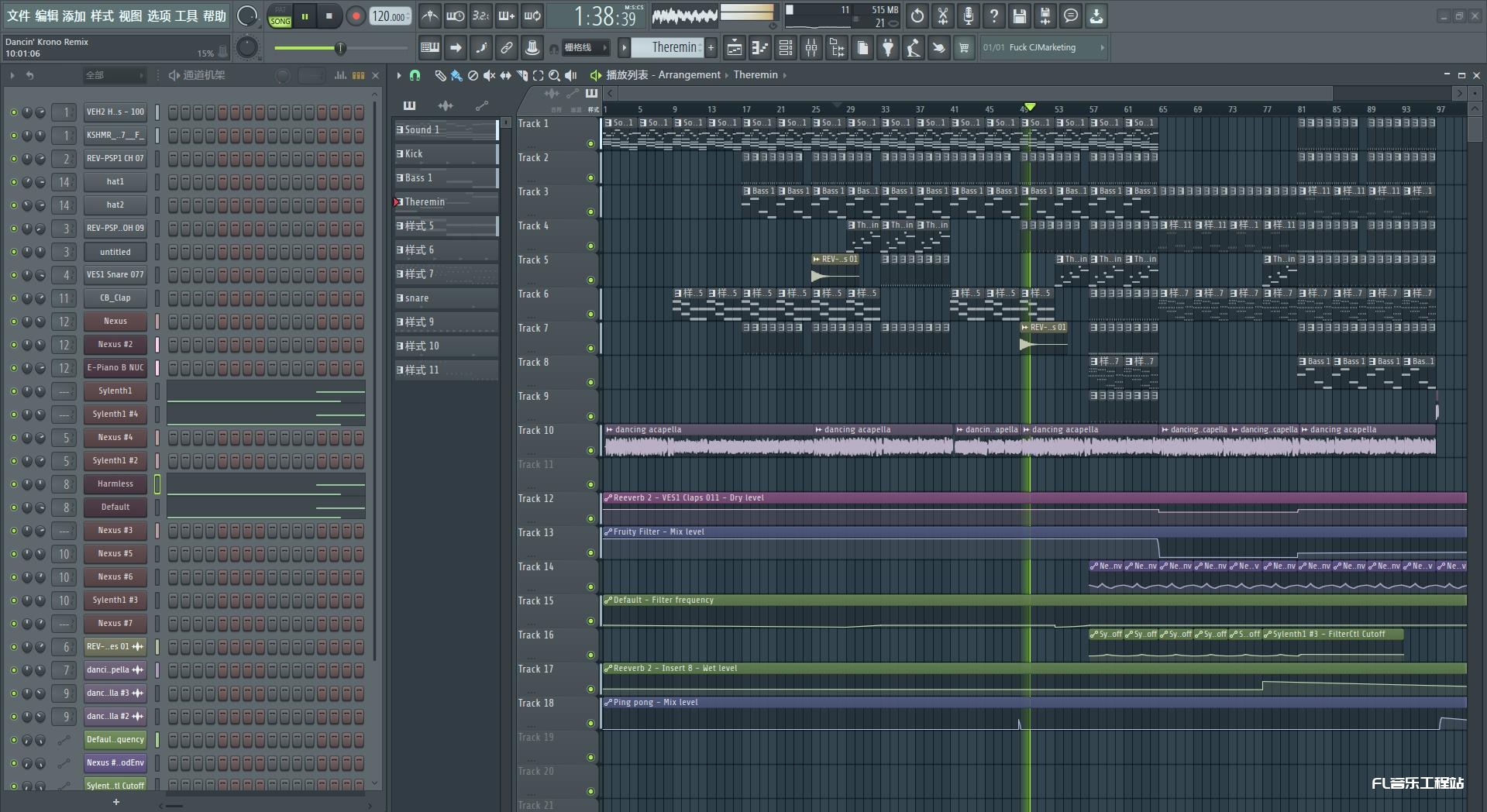Open the Theremin pattern selector
The width and height of the screenshot is (1487, 812).
(x=668, y=48)
